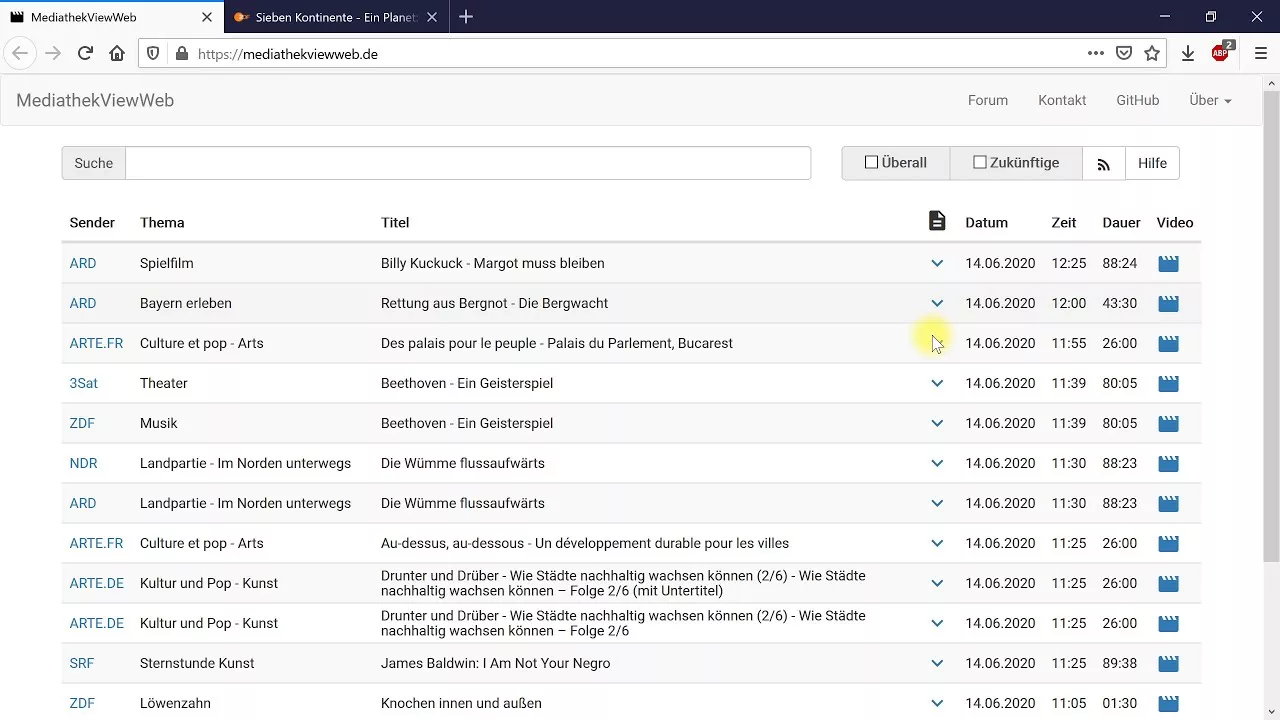This screenshot has height=720, width=1280.
Task: Switch to the MediathekViewWeb tab
Action: [x=110, y=17]
